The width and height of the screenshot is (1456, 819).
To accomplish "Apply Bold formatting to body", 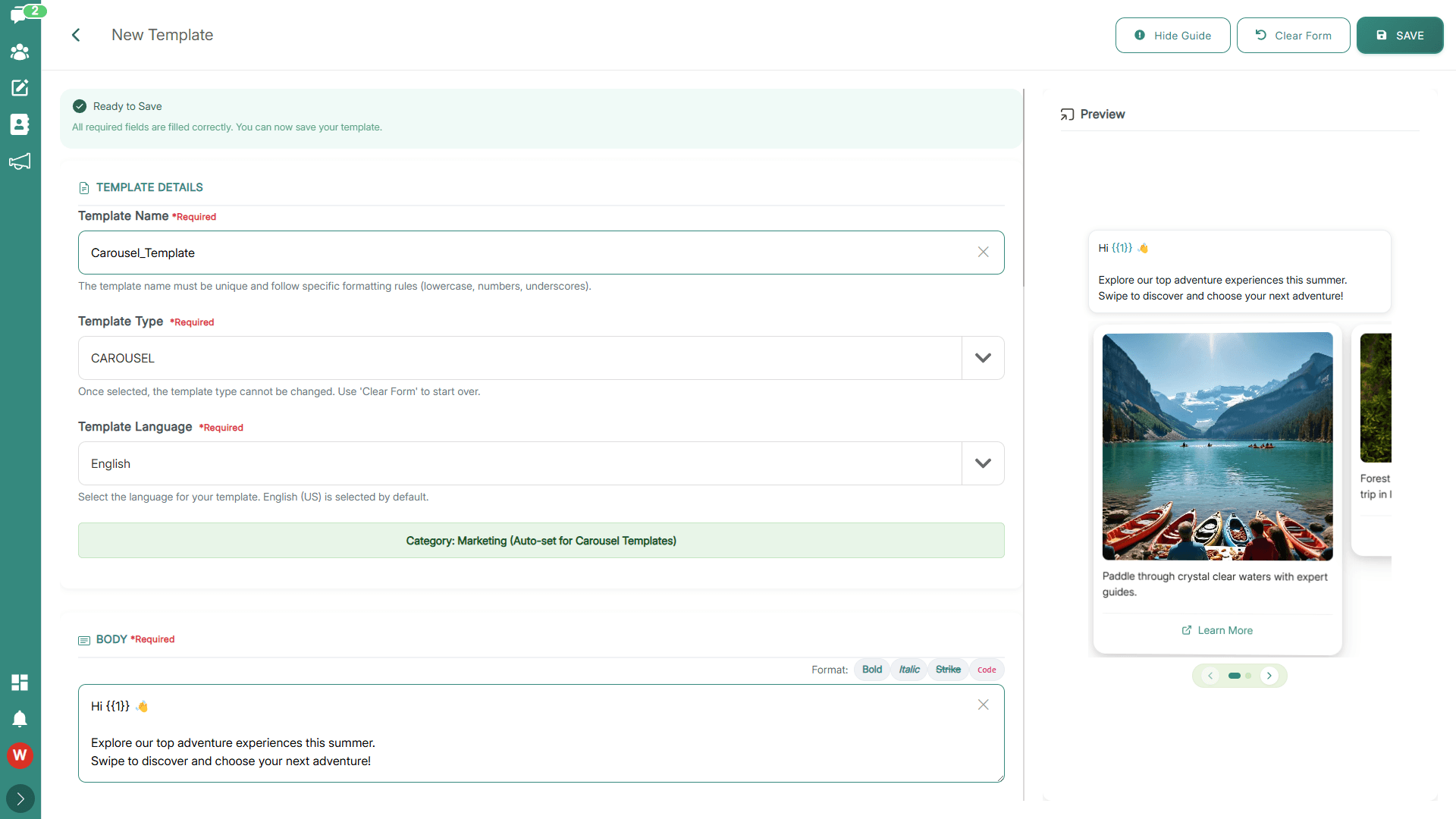I will tap(871, 670).
